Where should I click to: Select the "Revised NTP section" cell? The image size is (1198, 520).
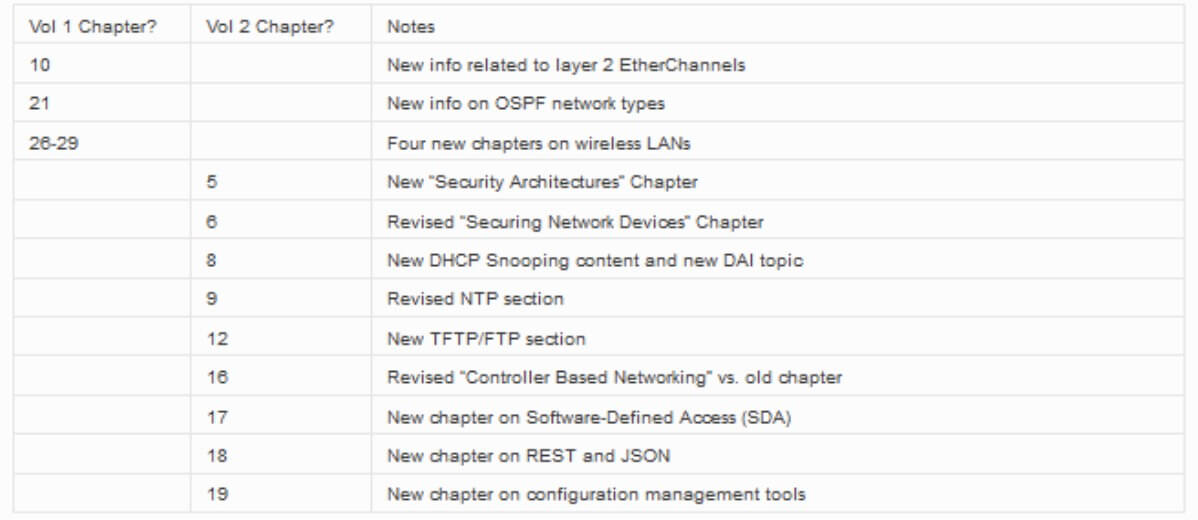pyautogui.click(x=475, y=299)
